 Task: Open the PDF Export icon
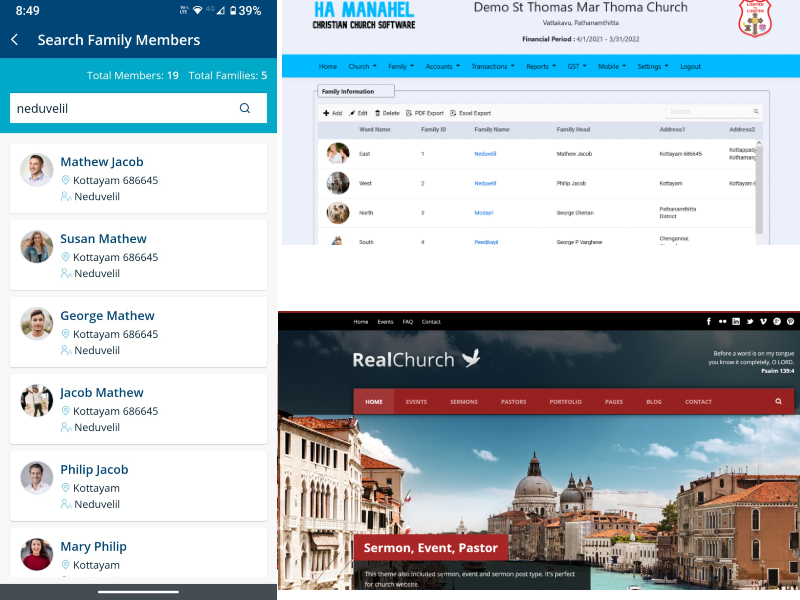click(x=407, y=113)
